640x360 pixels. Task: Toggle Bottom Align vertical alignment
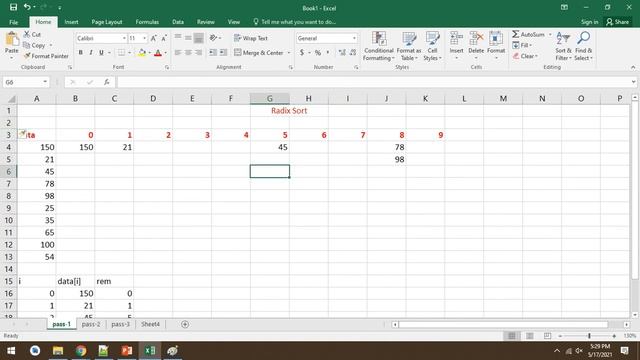coord(198,38)
